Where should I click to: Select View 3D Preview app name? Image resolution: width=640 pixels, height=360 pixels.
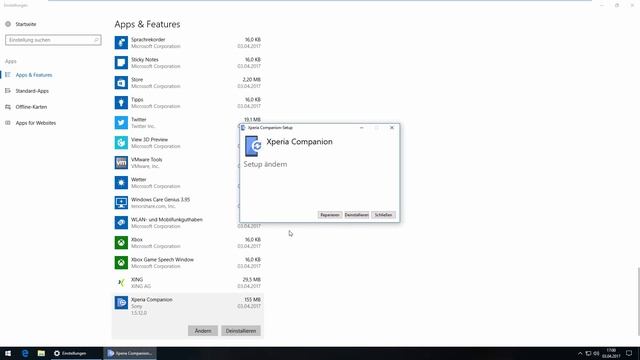[149, 140]
